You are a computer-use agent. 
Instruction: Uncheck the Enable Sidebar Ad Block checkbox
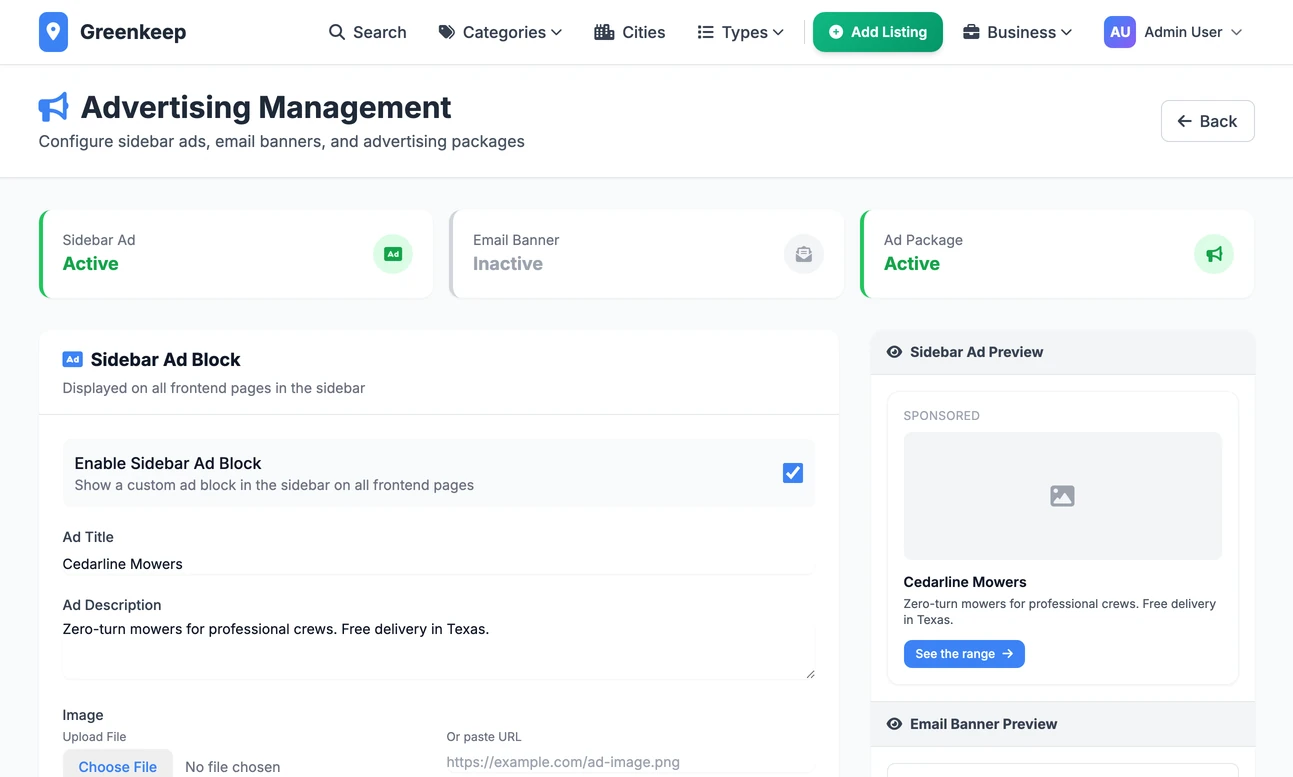(x=793, y=473)
